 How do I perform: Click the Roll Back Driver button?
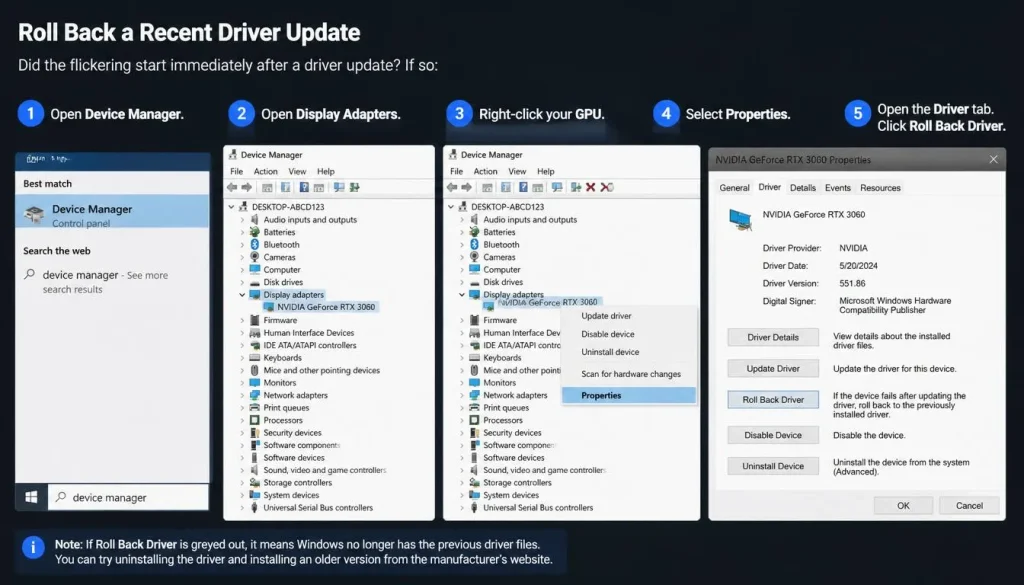pyautogui.click(x=773, y=400)
